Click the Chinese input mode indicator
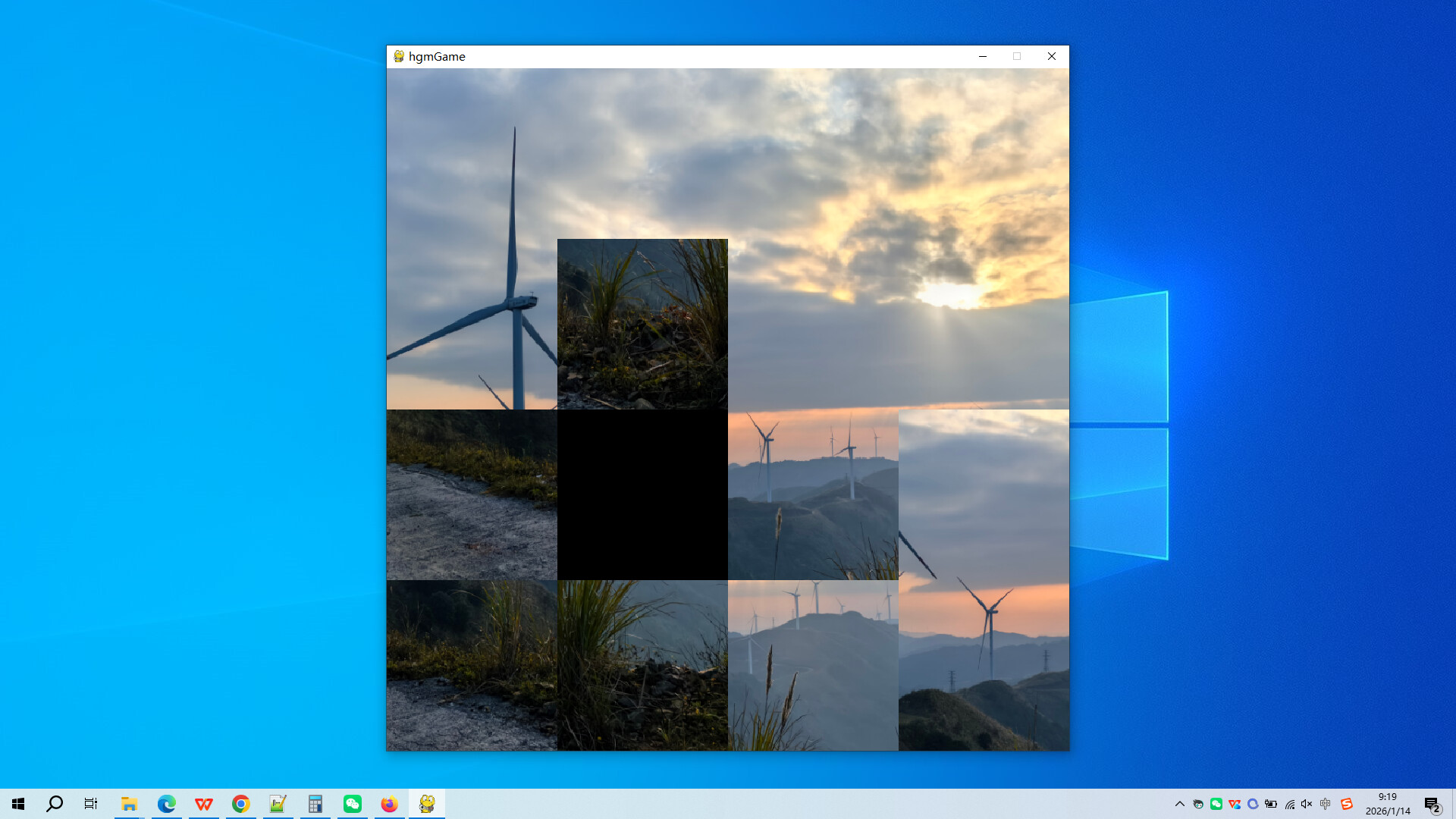1456x819 pixels. pos(1325,803)
